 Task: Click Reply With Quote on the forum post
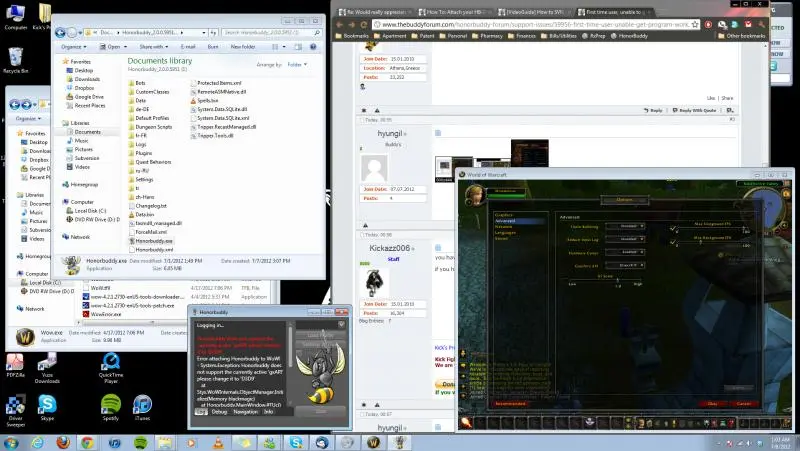pyautogui.click(x=694, y=110)
